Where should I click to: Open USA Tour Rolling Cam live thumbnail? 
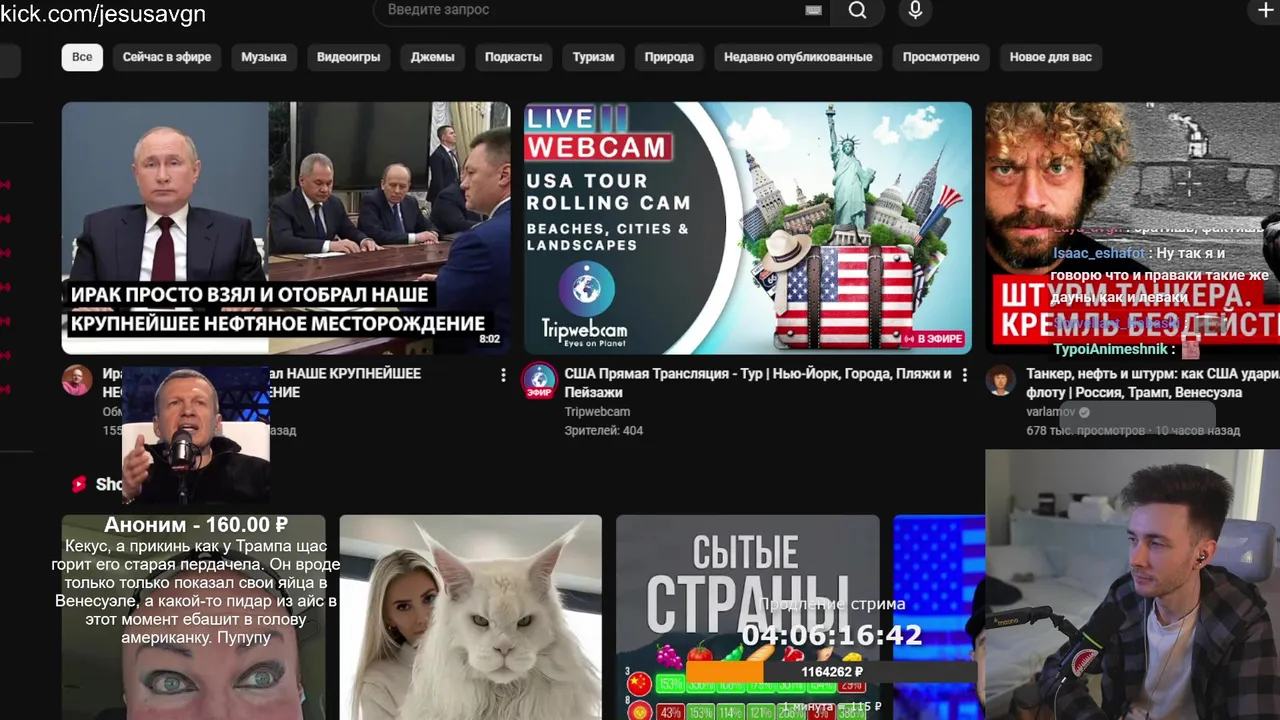[748, 228]
